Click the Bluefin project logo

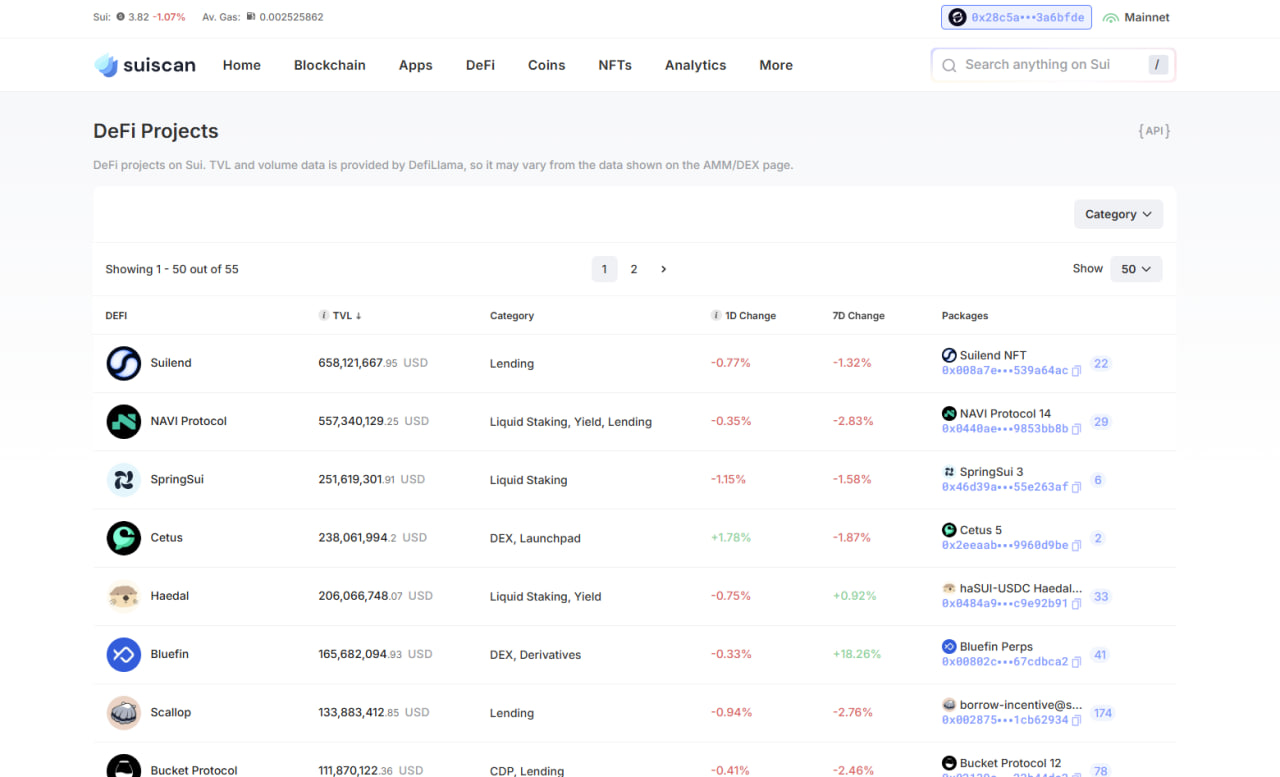coord(124,654)
